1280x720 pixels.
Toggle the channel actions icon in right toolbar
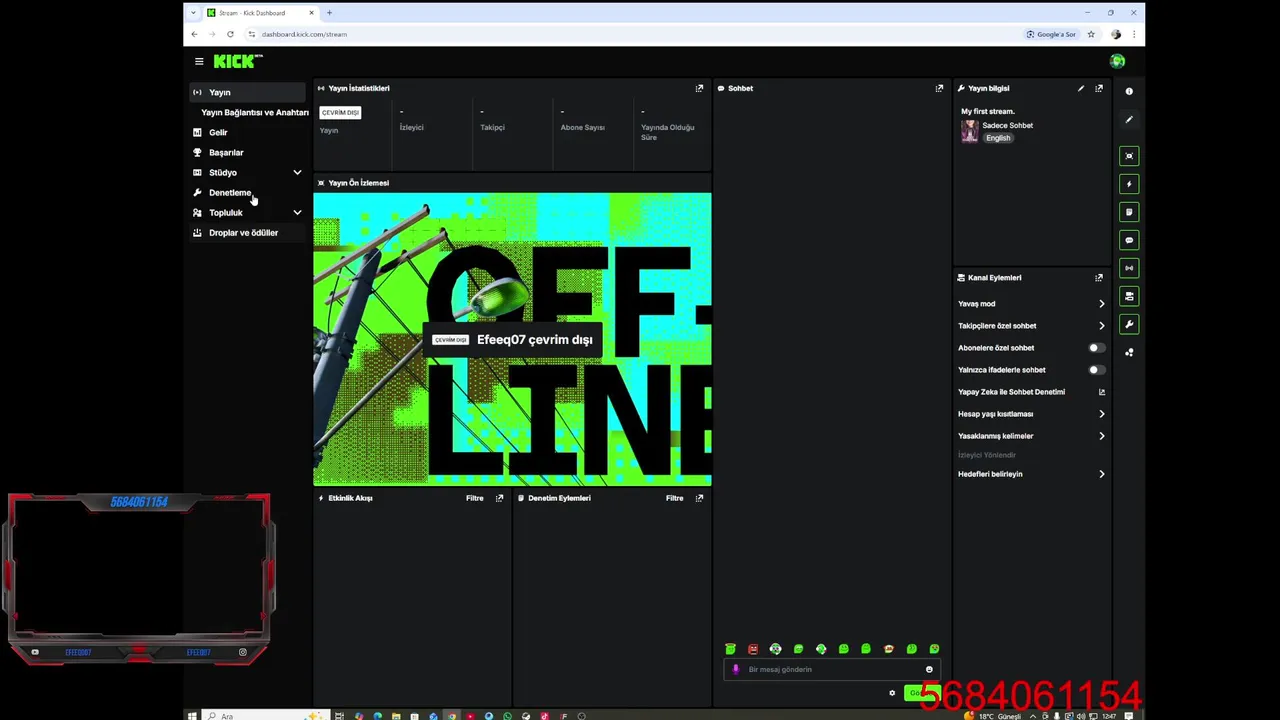point(1129,296)
